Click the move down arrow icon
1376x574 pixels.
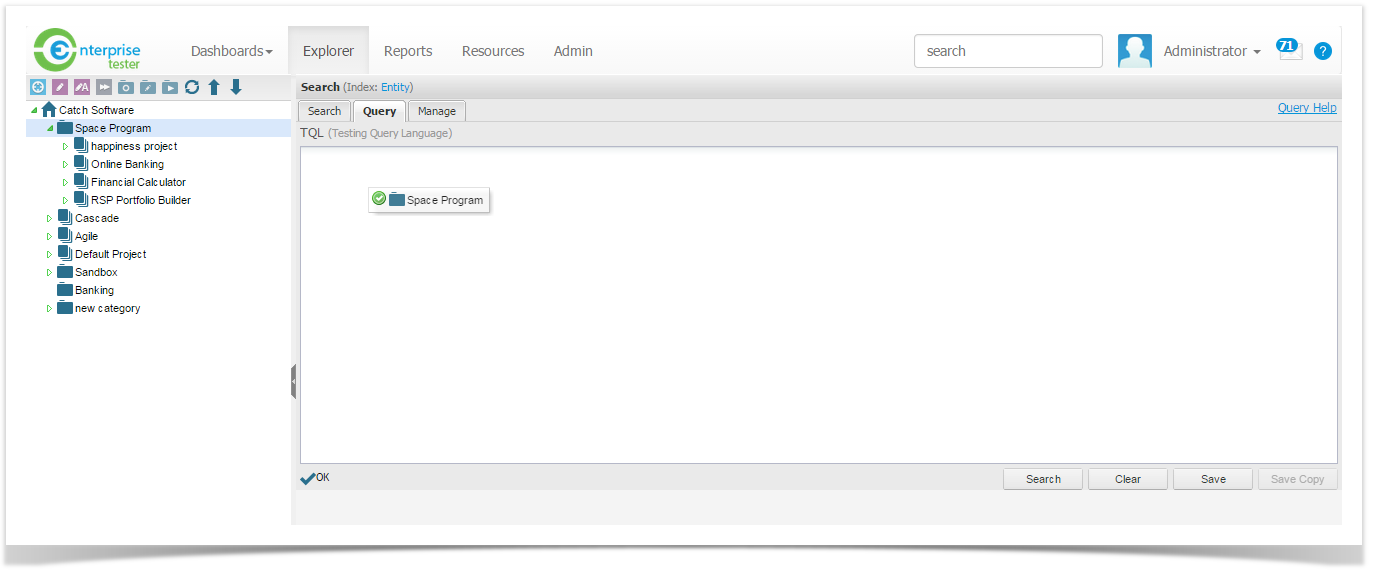pyautogui.click(x=236, y=87)
